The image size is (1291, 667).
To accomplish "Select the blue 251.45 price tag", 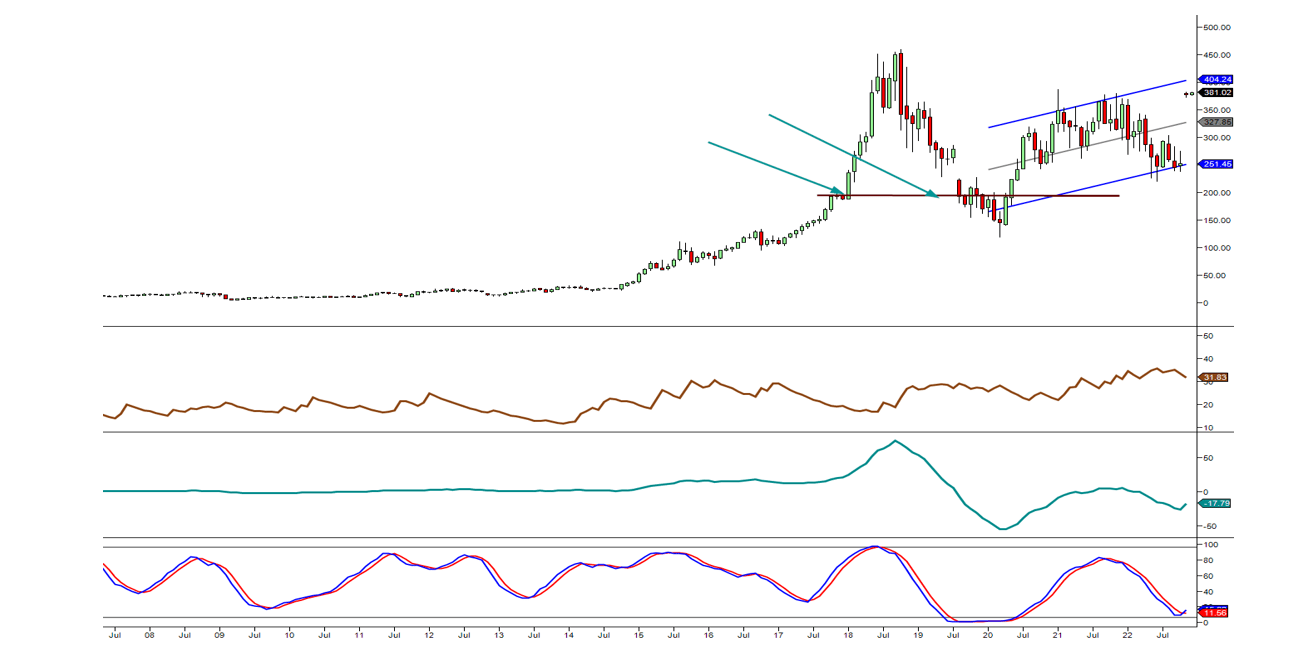I will (1217, 164).
